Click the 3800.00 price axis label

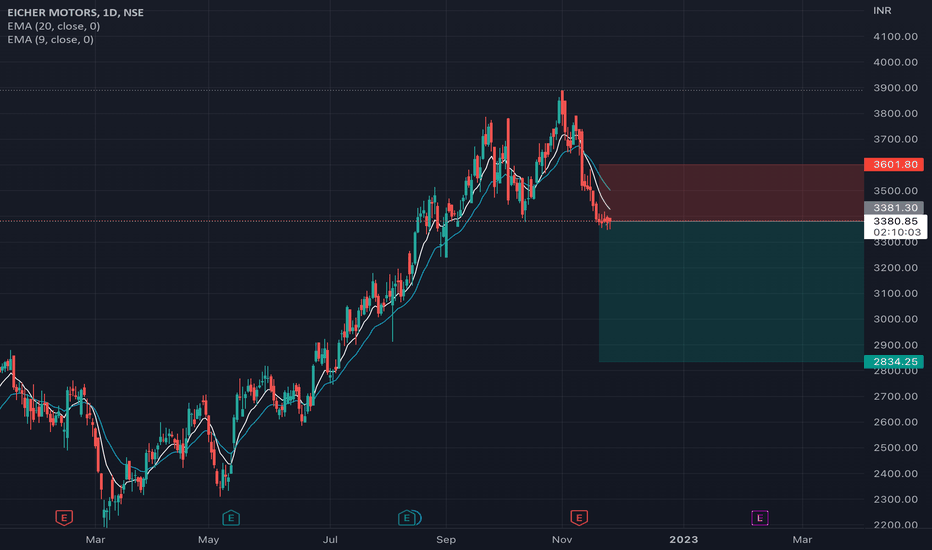coord(895,114)
